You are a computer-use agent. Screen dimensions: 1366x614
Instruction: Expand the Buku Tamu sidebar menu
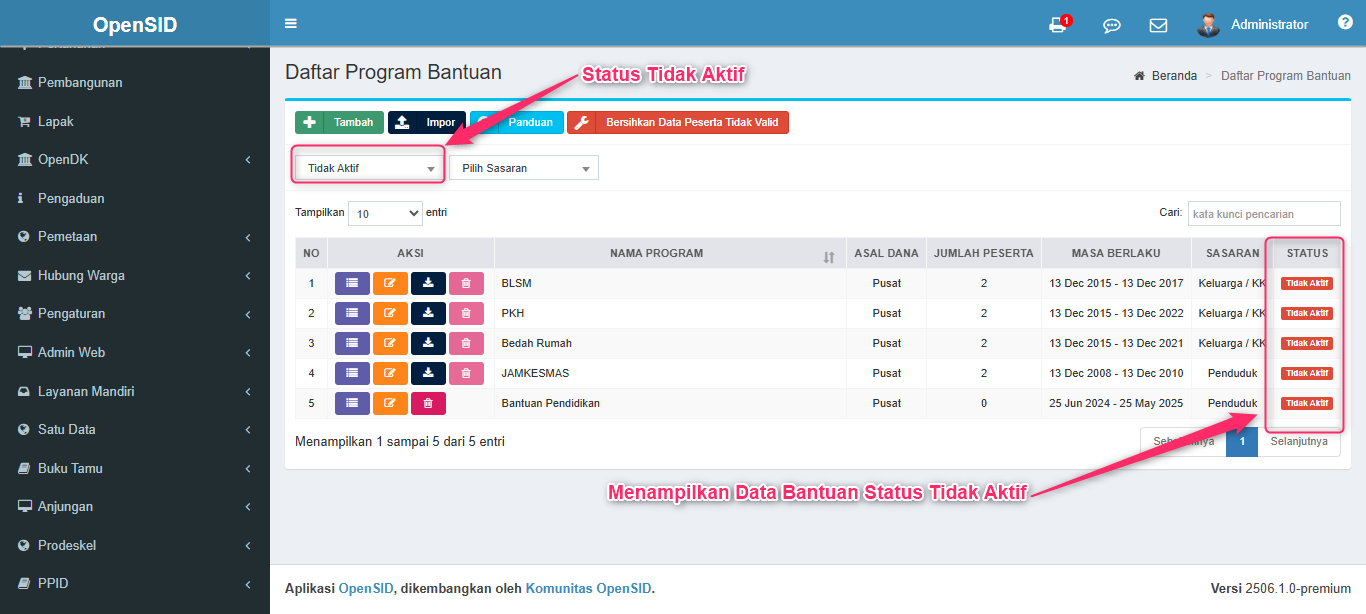[135, 468]
